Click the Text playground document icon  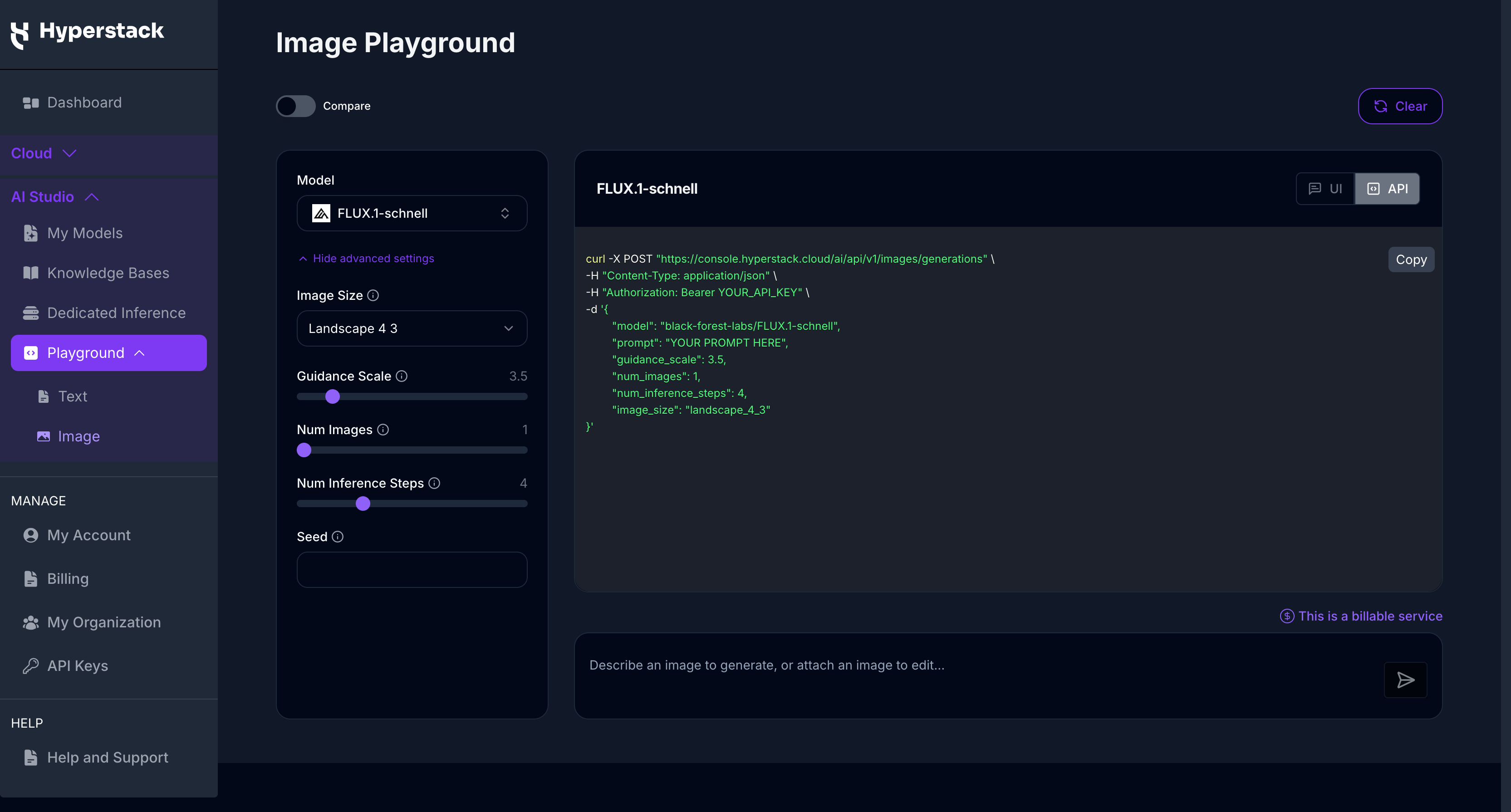(x=44, y=396)
